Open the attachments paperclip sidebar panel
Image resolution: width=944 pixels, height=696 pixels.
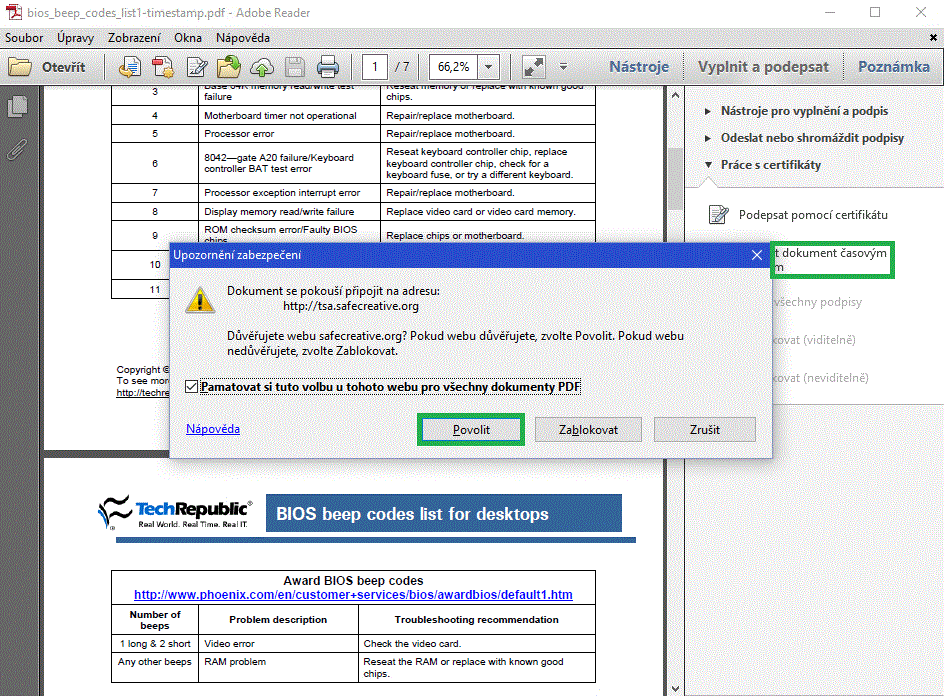pos(18,149)
